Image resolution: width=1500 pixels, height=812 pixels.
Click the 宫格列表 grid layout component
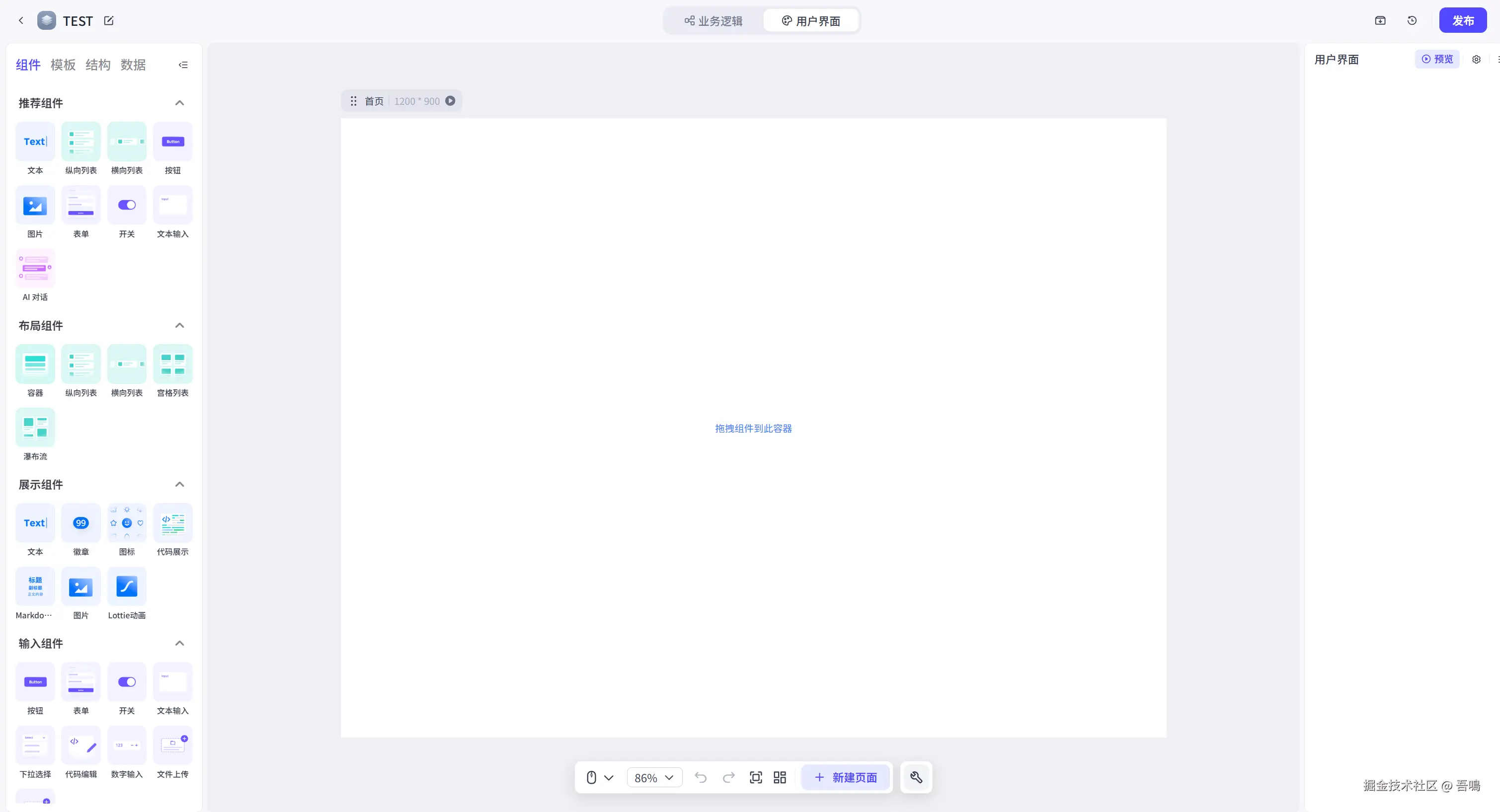coord(172,364)
